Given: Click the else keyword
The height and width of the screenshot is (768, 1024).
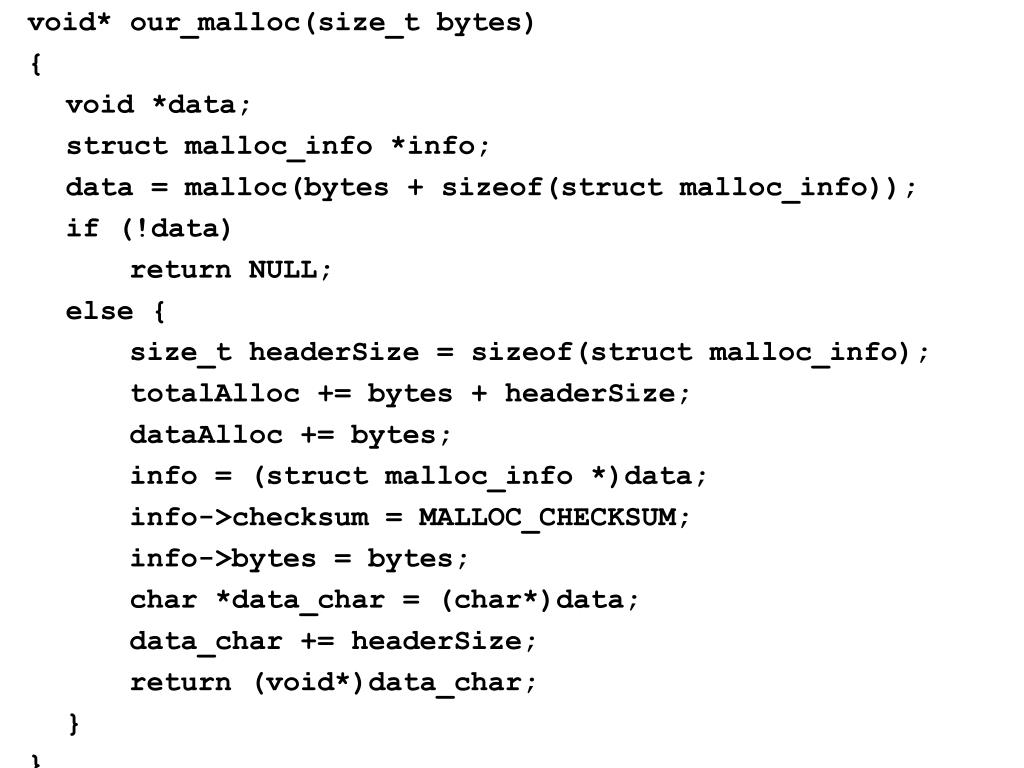Looking at the screenshot, I should tap(99, 312).
